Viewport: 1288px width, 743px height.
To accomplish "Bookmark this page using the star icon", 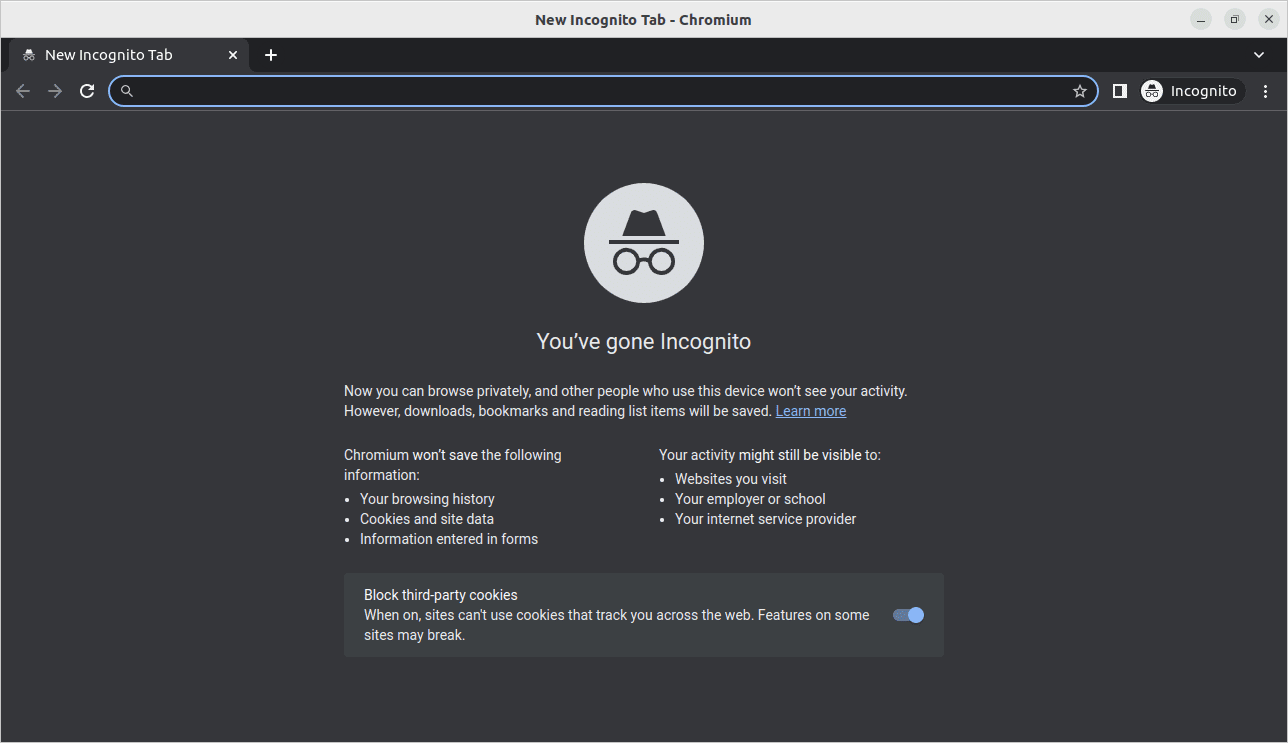I will point(1079,90).
